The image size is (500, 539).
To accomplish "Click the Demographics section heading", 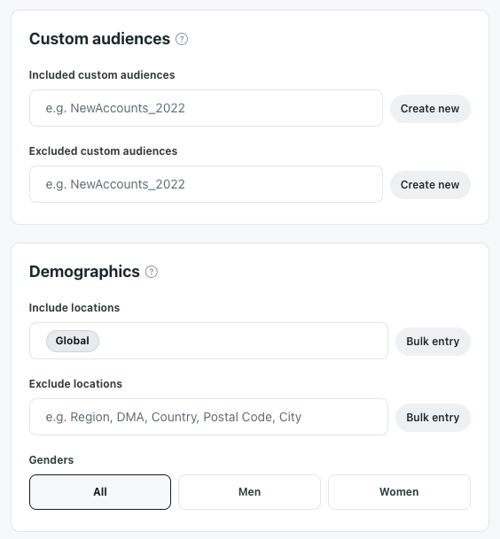I will tap(84, 272).
